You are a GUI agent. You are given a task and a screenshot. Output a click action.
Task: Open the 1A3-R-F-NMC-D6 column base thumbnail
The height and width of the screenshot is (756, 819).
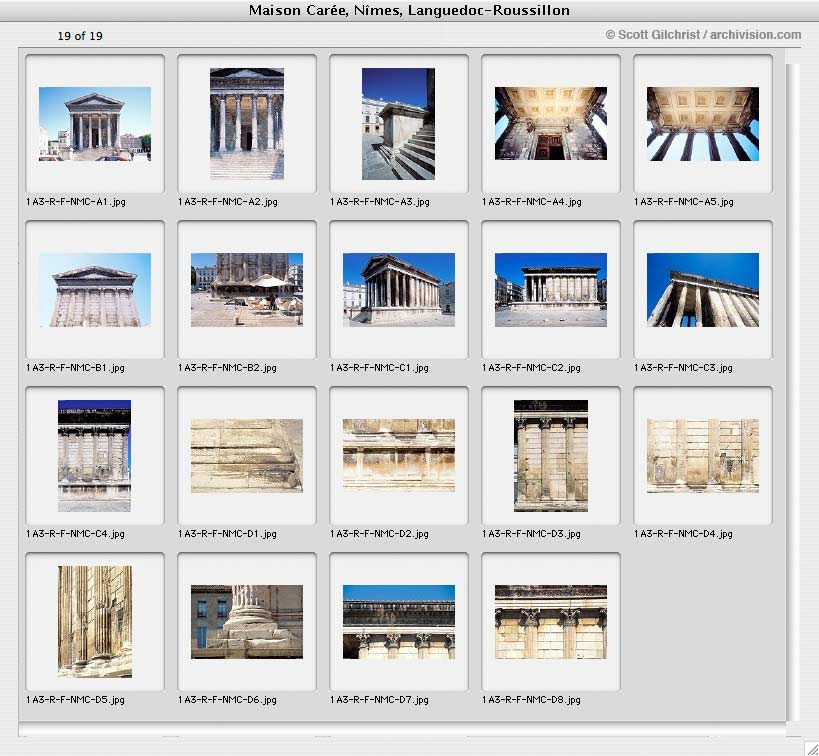coord(247,622)
